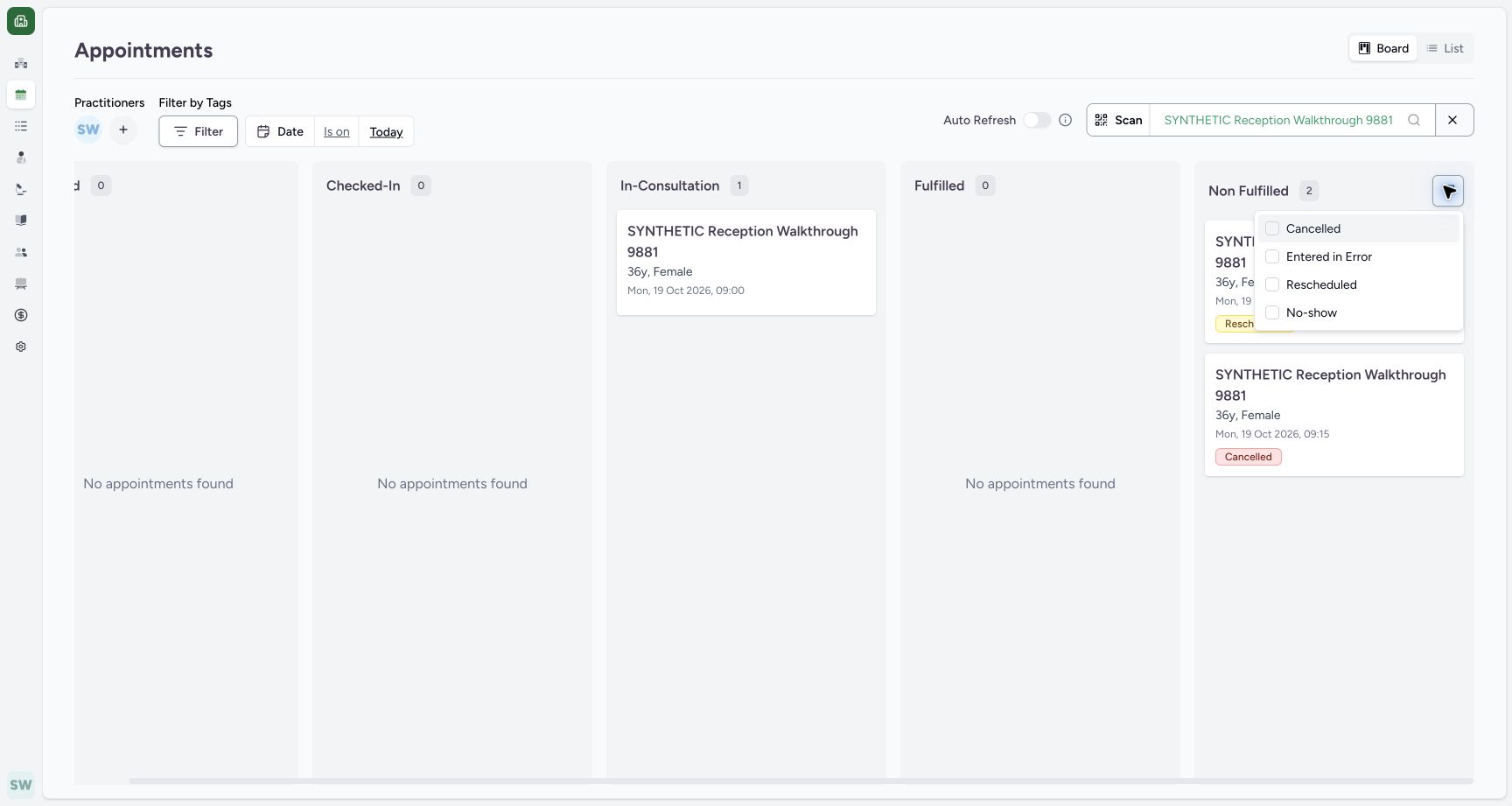Screen dimensions: 1512x806
Task: Open the Filter by Tags dropdown
Action: pos(198,131)
